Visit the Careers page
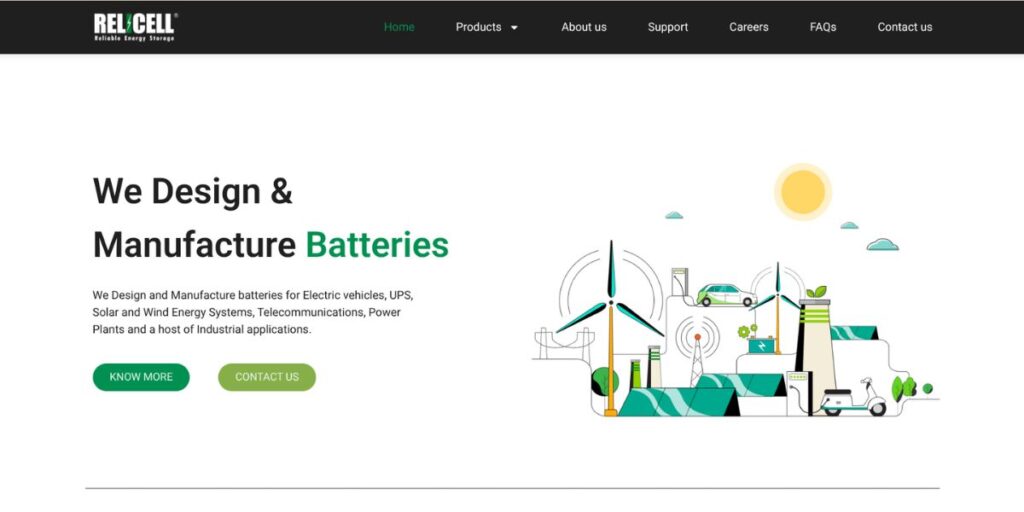Screen dimensions: 1024x512 click(x=748, y=27)
